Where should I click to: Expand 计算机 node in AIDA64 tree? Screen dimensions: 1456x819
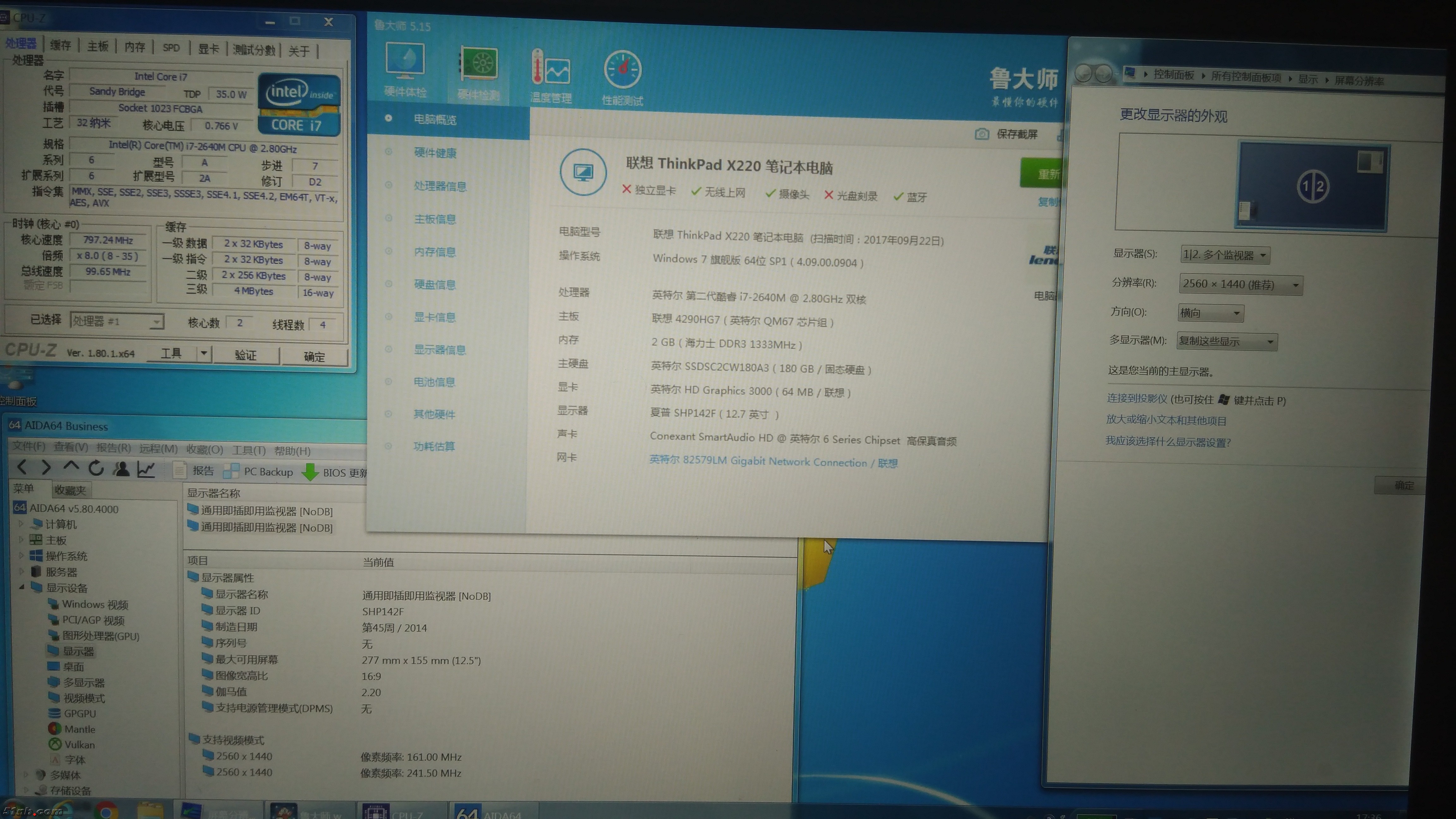(21, 524)
